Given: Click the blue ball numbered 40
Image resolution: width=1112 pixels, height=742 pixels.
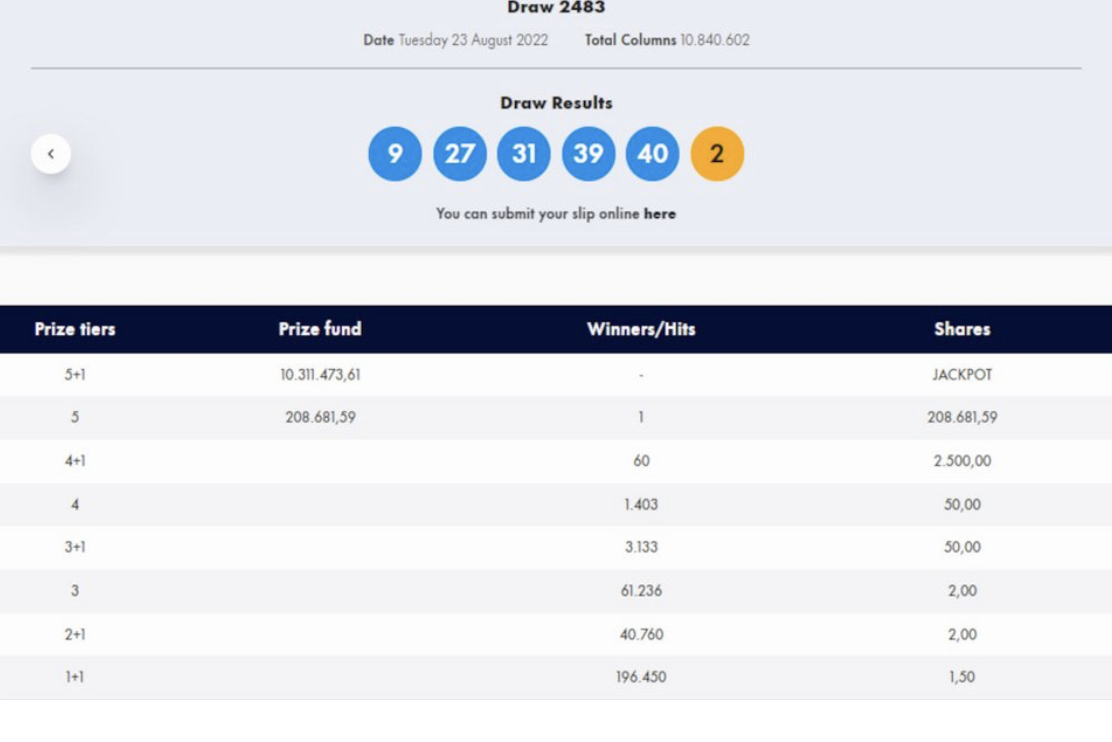Looking at the screenshot, I should (x=652, y=154).
